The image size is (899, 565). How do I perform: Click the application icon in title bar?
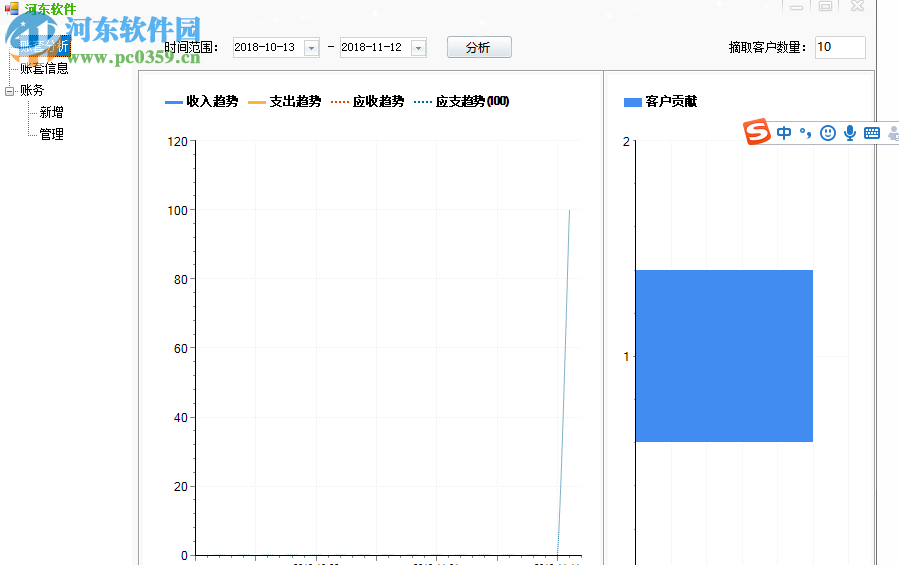coord(11,9)
